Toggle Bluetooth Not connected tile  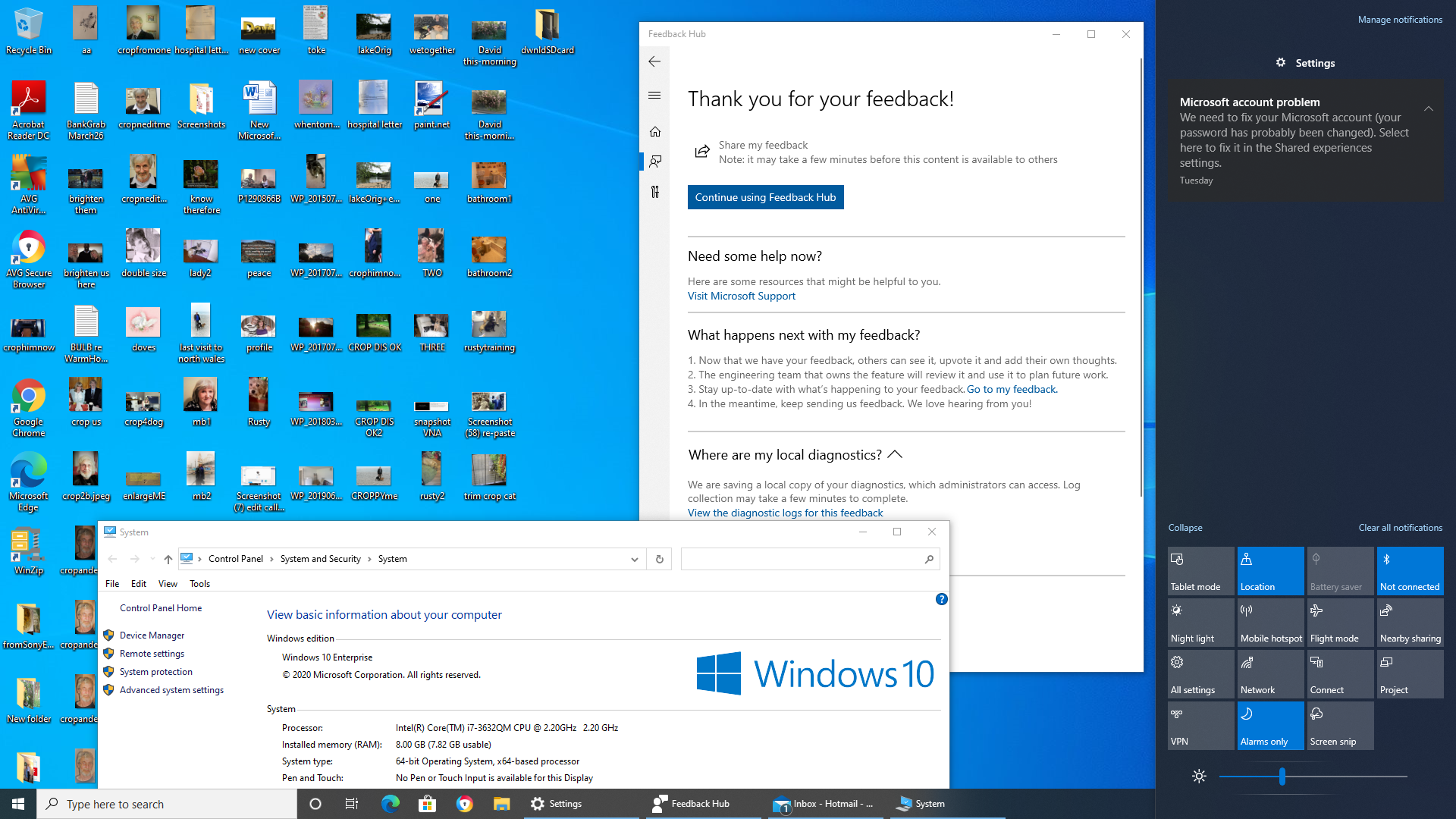(1410, 571)
